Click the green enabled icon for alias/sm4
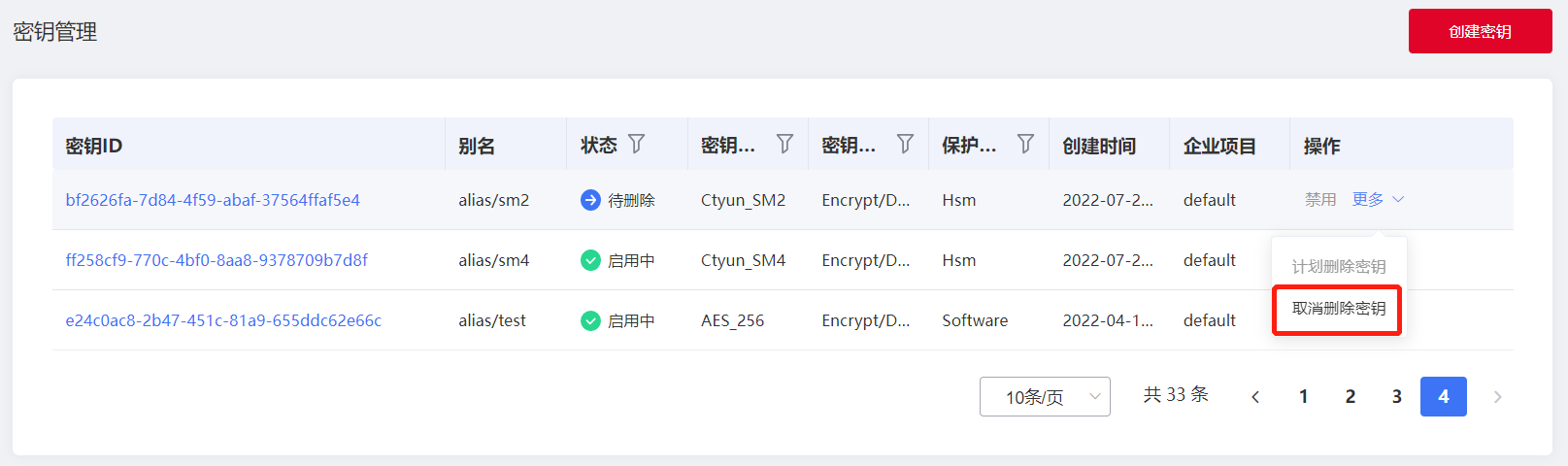 point(590,260)
